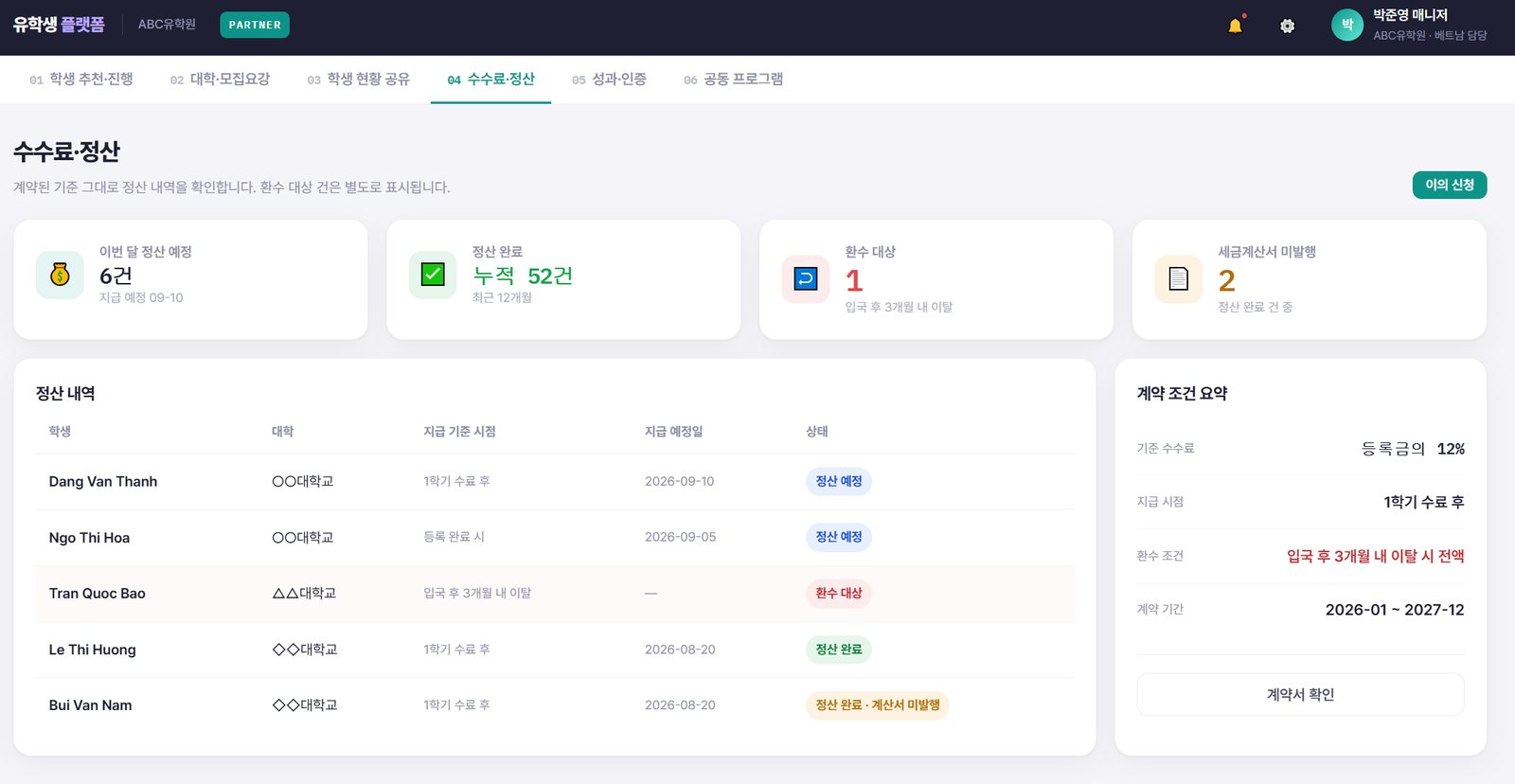This screenshot has width=1515, height=784.
Task: Click the money bag icon in 이번 달 정산 예정
Action: 60,275
